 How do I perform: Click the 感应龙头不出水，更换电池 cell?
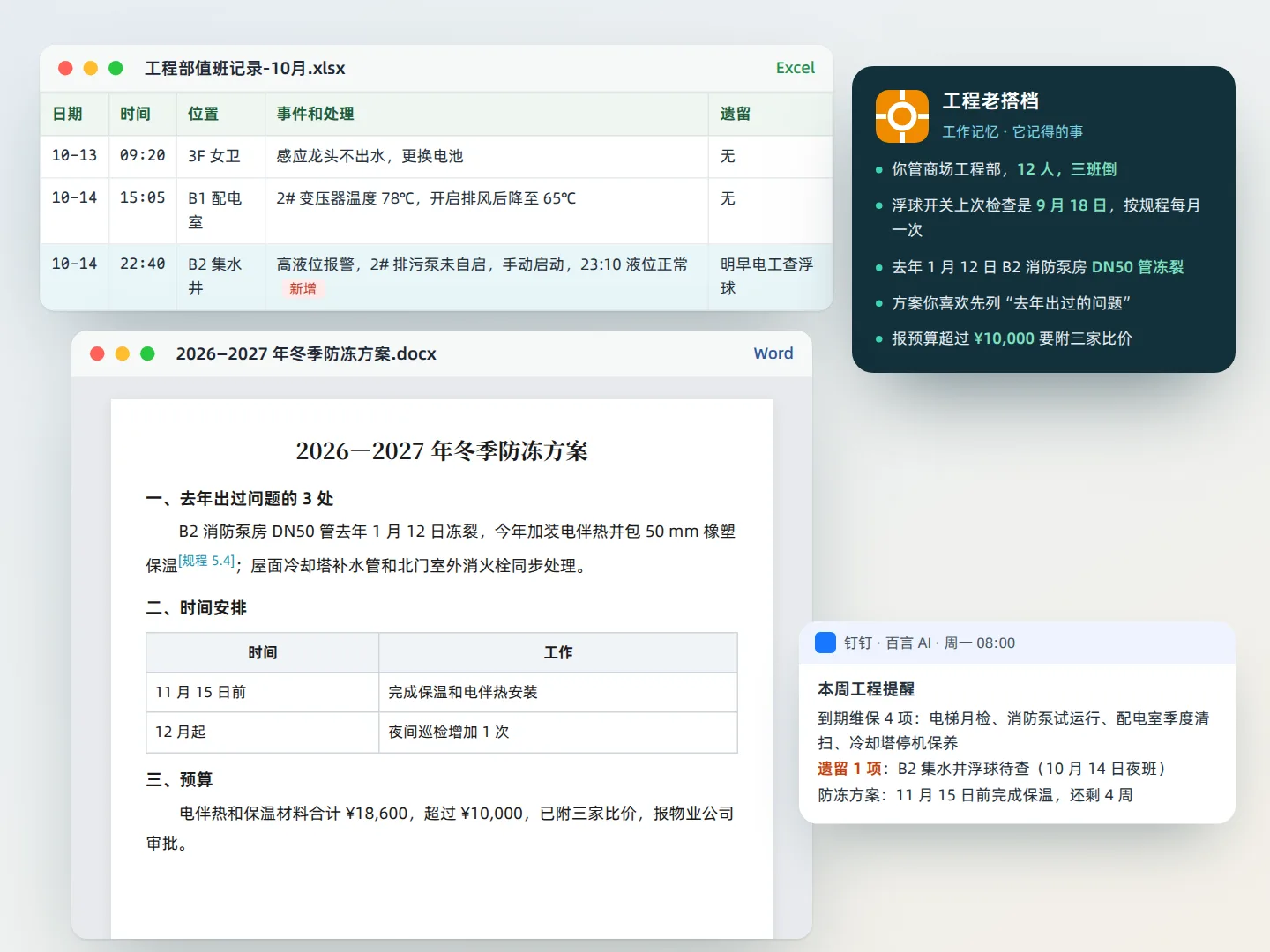click(487, 156)
